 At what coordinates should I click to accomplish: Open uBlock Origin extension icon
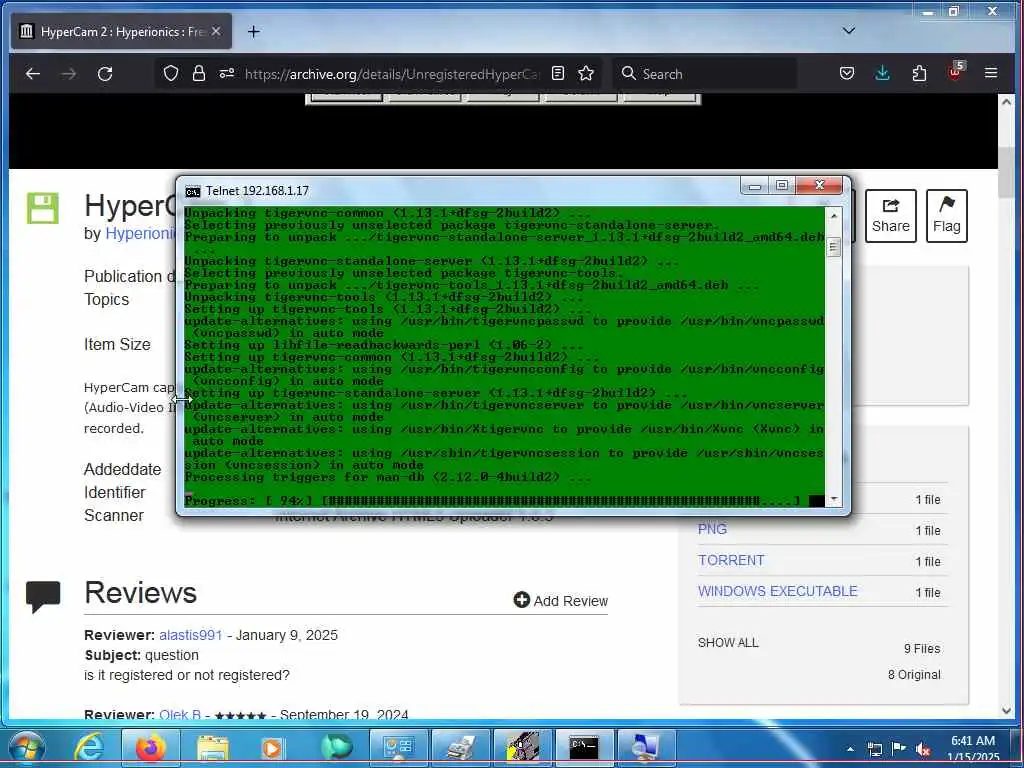click(955, 72)
